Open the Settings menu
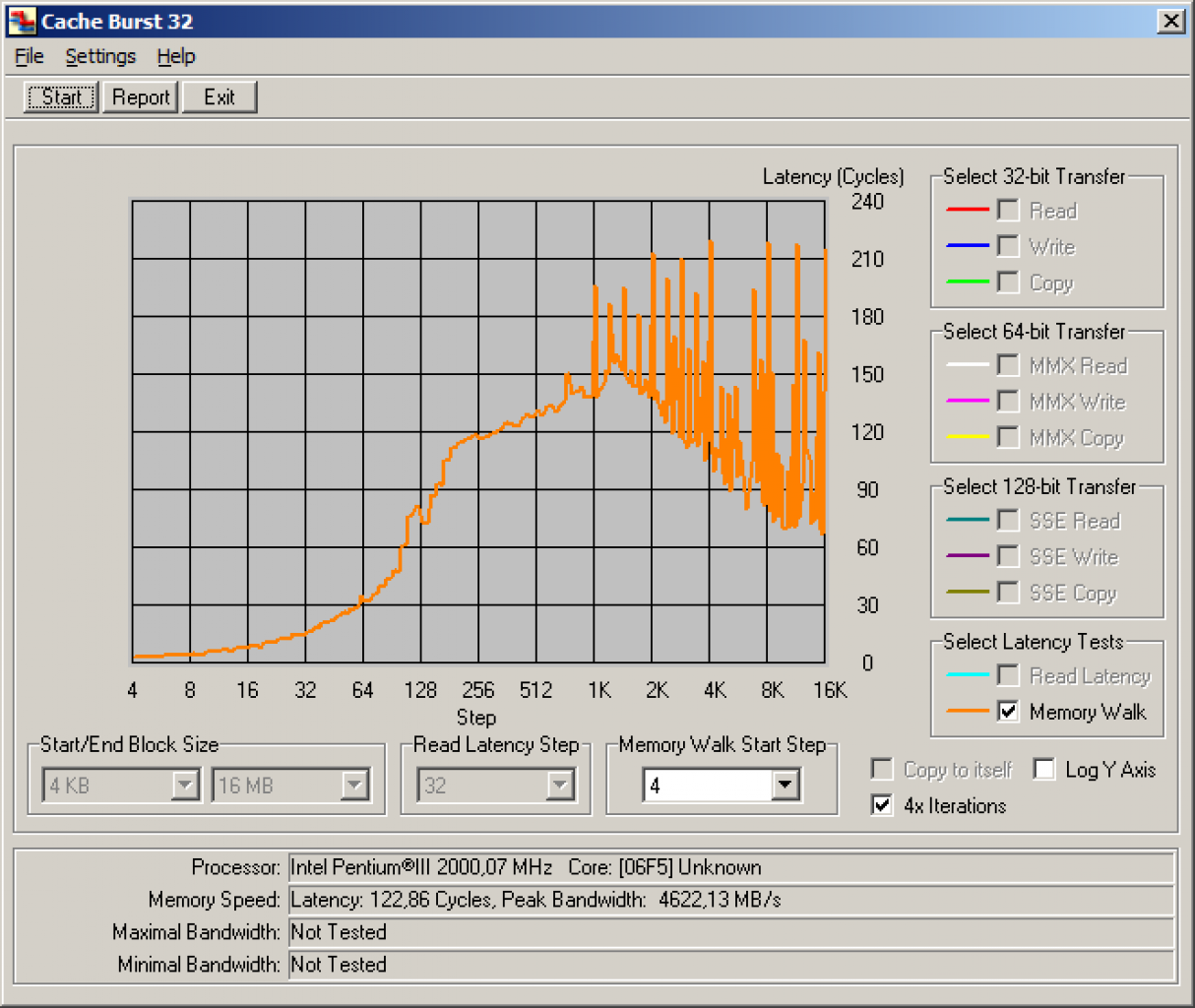Viewport: 1195px width, 1008px height. pyautogui.click(x=100, y=56)
